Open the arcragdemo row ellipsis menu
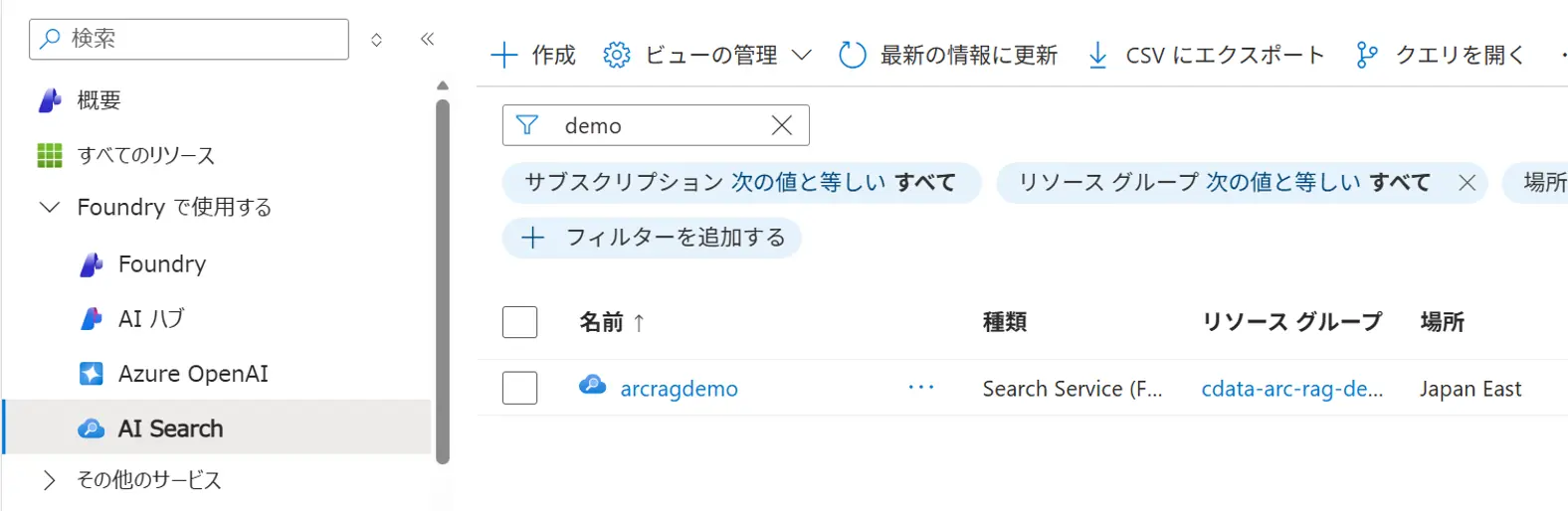 [x=921, y=387]
